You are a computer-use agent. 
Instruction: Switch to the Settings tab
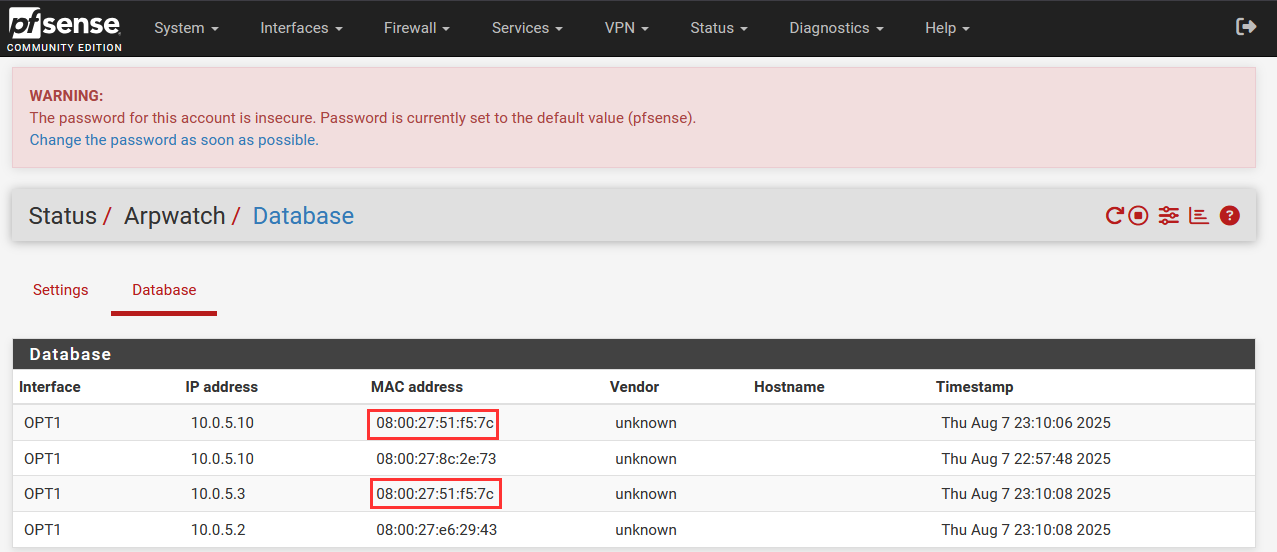point(61,290)
